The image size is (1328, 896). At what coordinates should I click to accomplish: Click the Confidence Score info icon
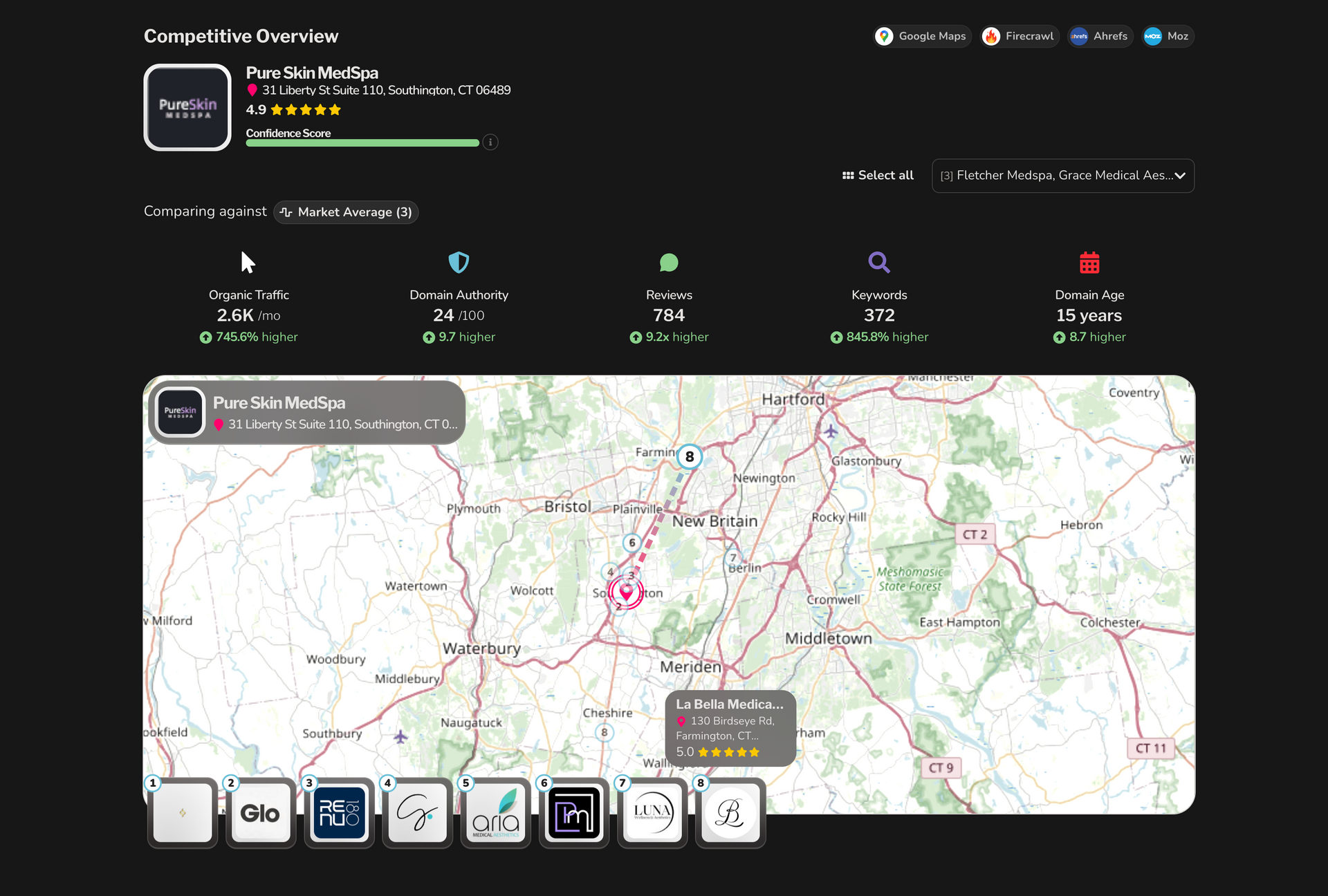point(490,142)
